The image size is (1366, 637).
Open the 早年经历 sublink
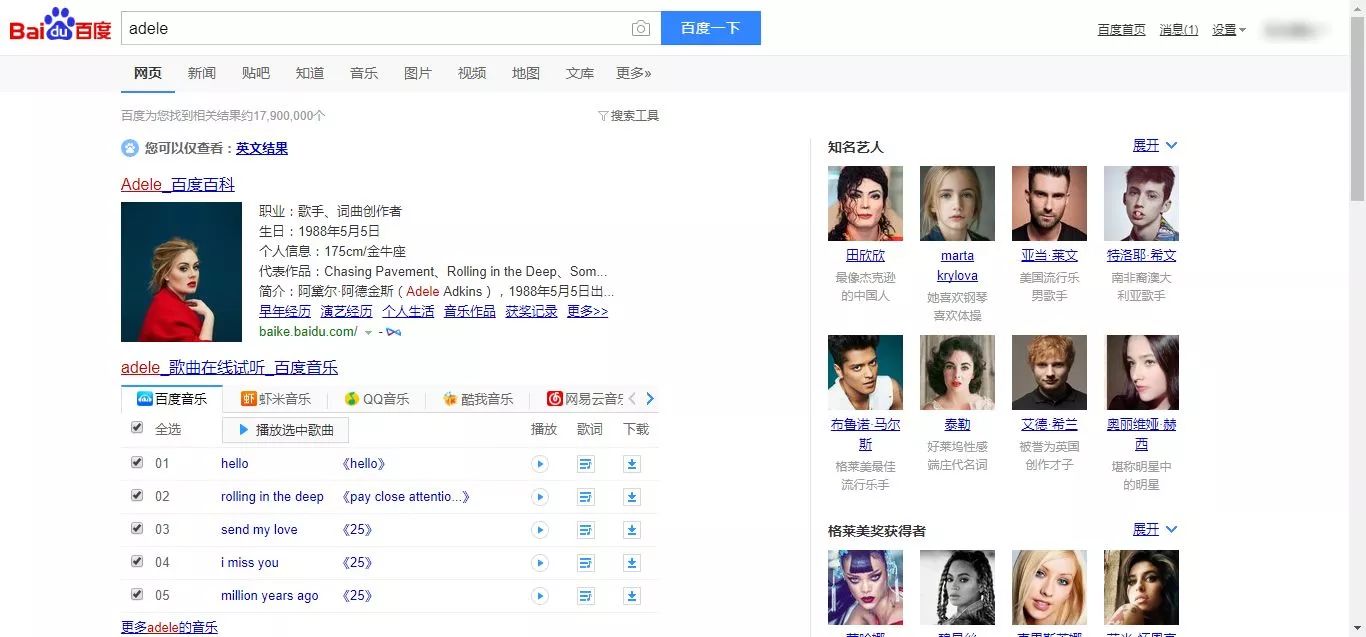tap(285, 311)
